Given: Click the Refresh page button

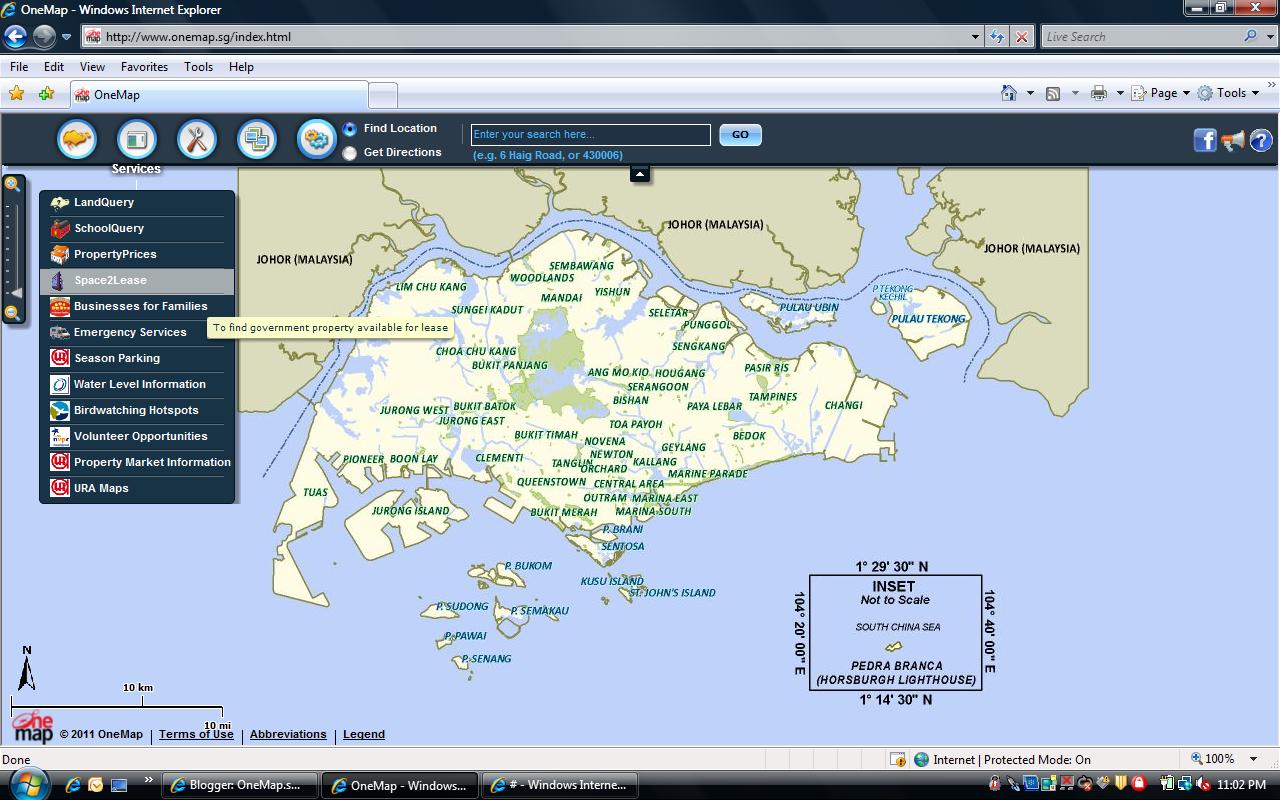Looking at the screenshot, I should tap(997, 37).
